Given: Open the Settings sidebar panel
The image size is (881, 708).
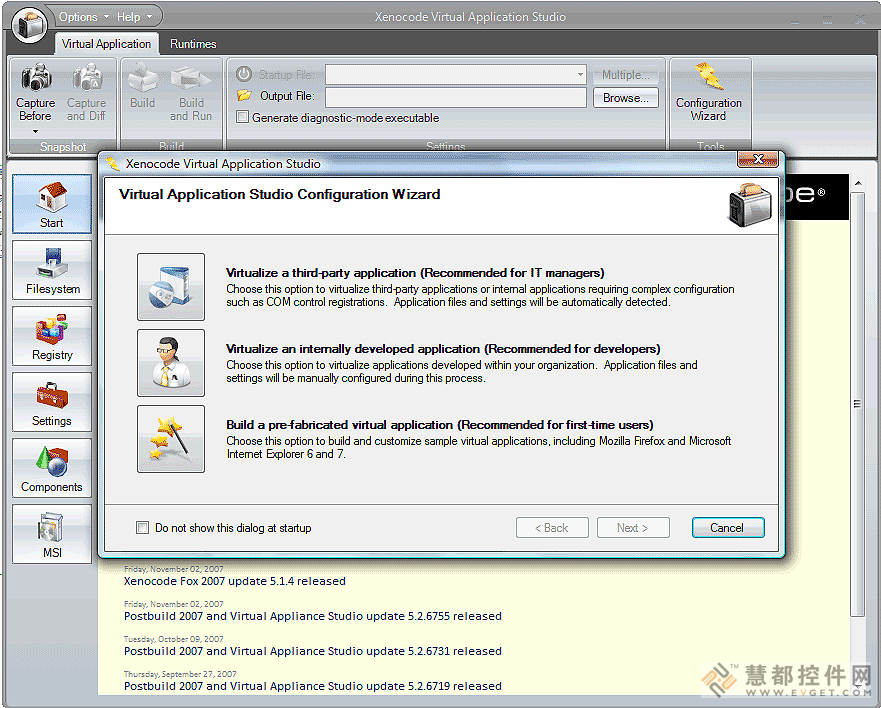Looking at the screenshot, I should click(x=52, y=402).
